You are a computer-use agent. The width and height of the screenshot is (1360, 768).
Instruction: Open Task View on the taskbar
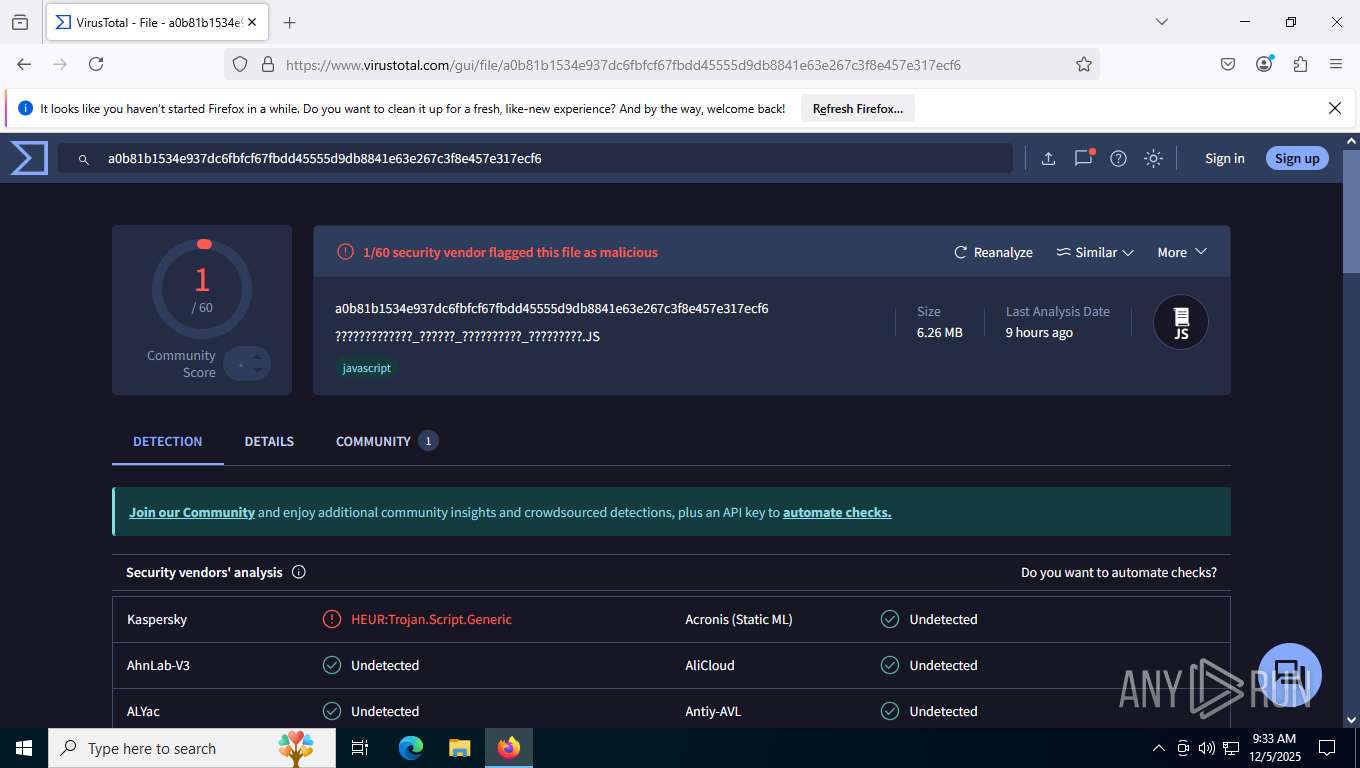361,748
